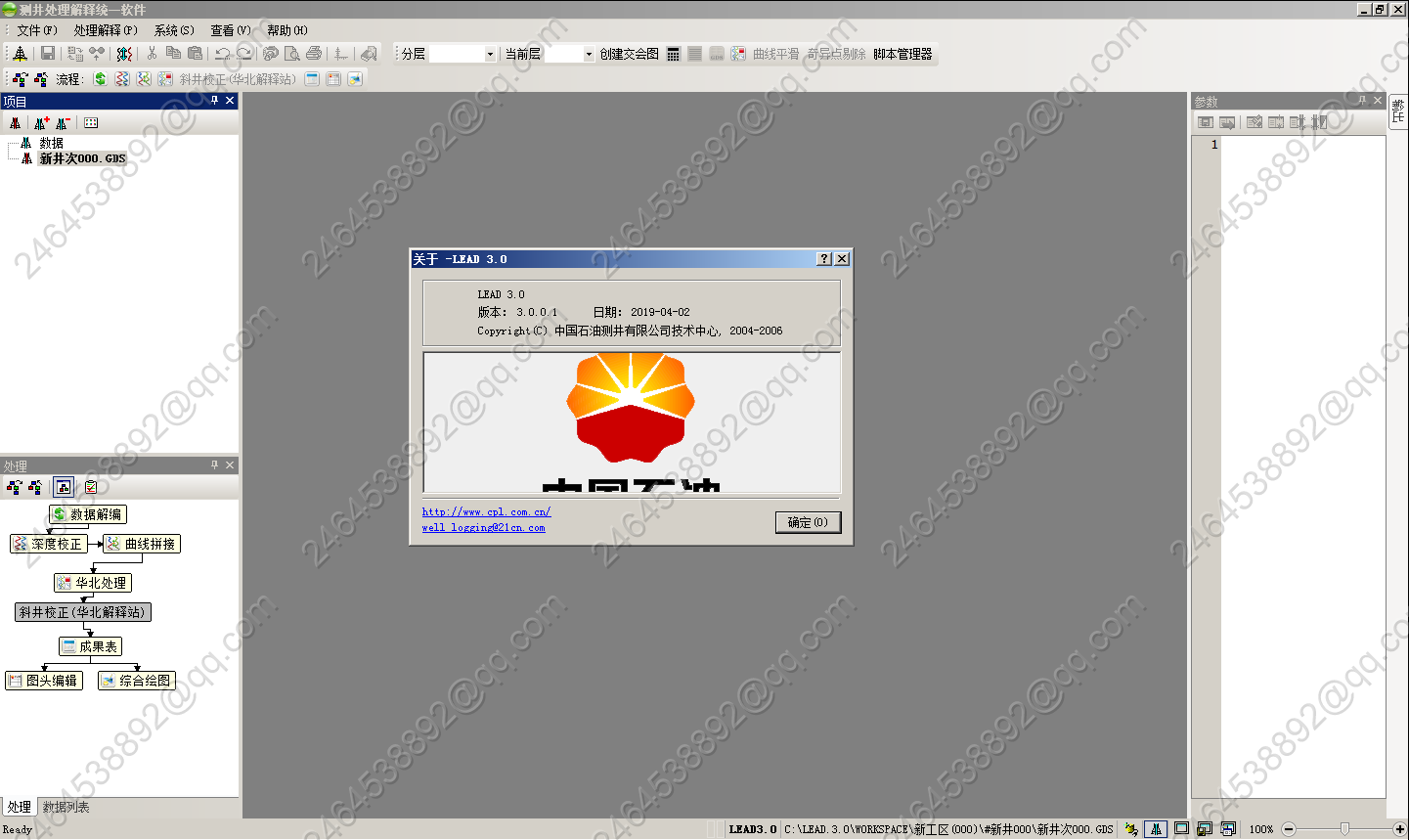Open the 系统(S) menu
This screenshot has width=1409, height=840.
click(174, 30)
